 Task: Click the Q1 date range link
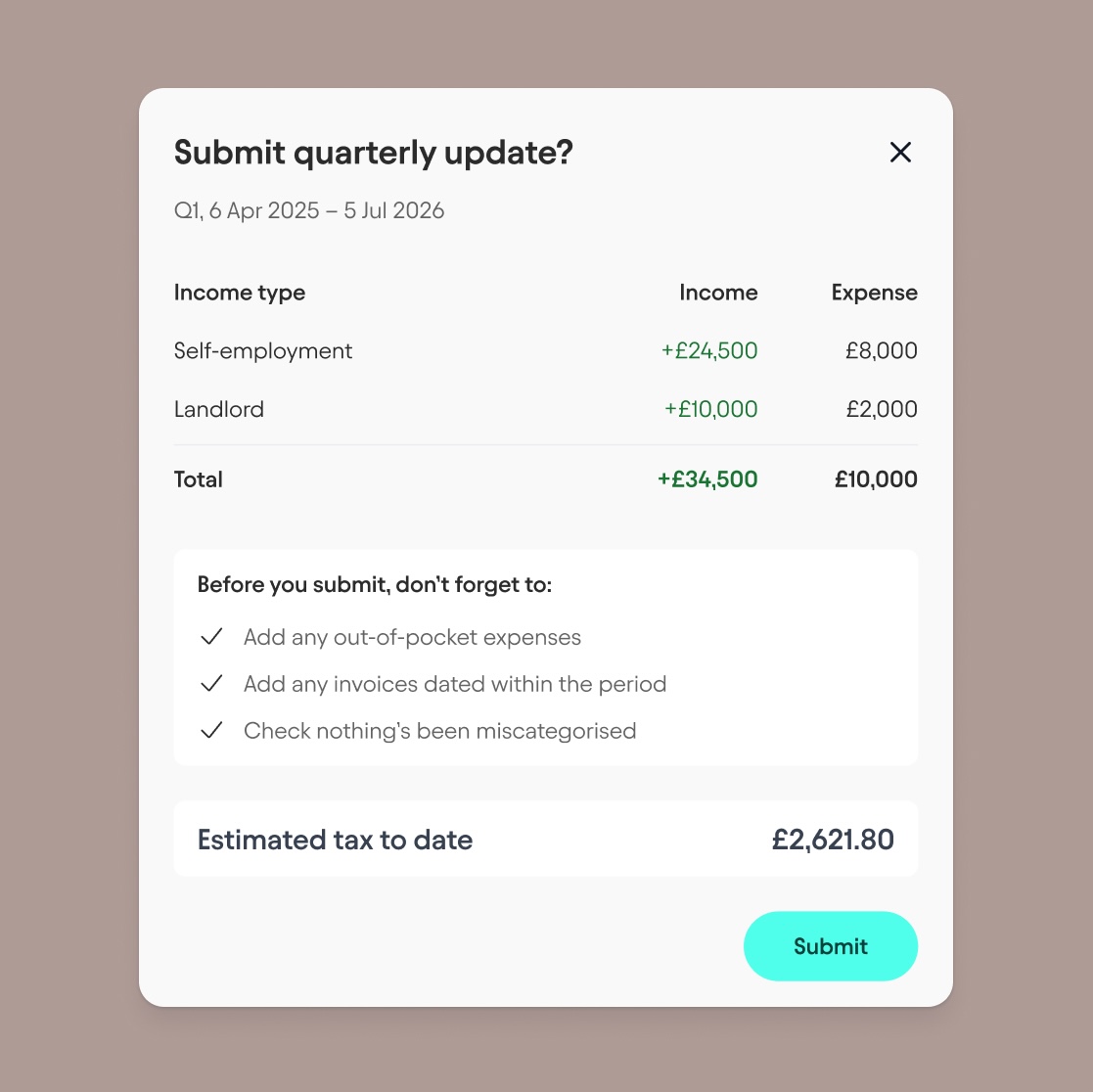308,210
